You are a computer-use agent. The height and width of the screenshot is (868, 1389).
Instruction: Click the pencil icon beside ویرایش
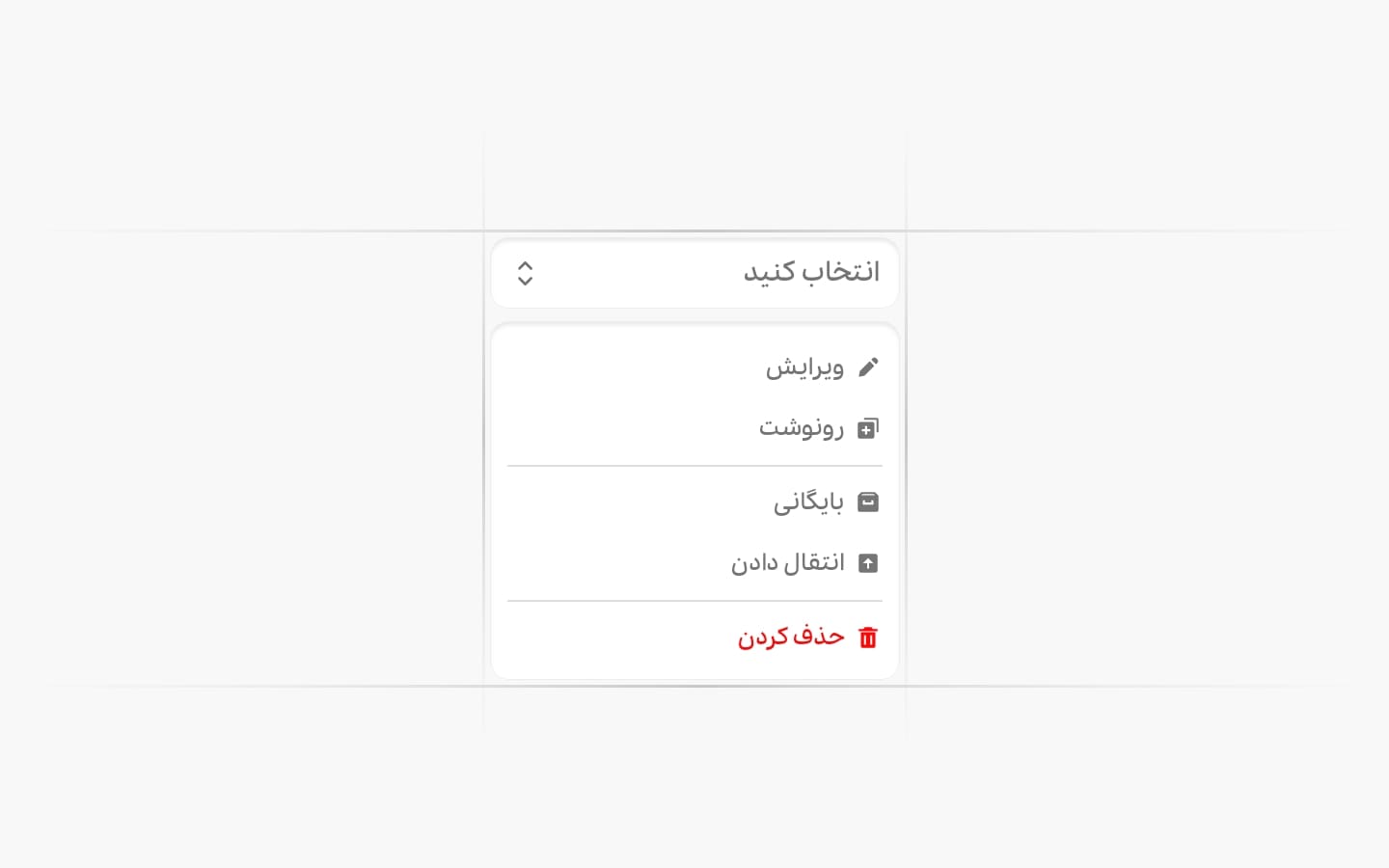868,367
